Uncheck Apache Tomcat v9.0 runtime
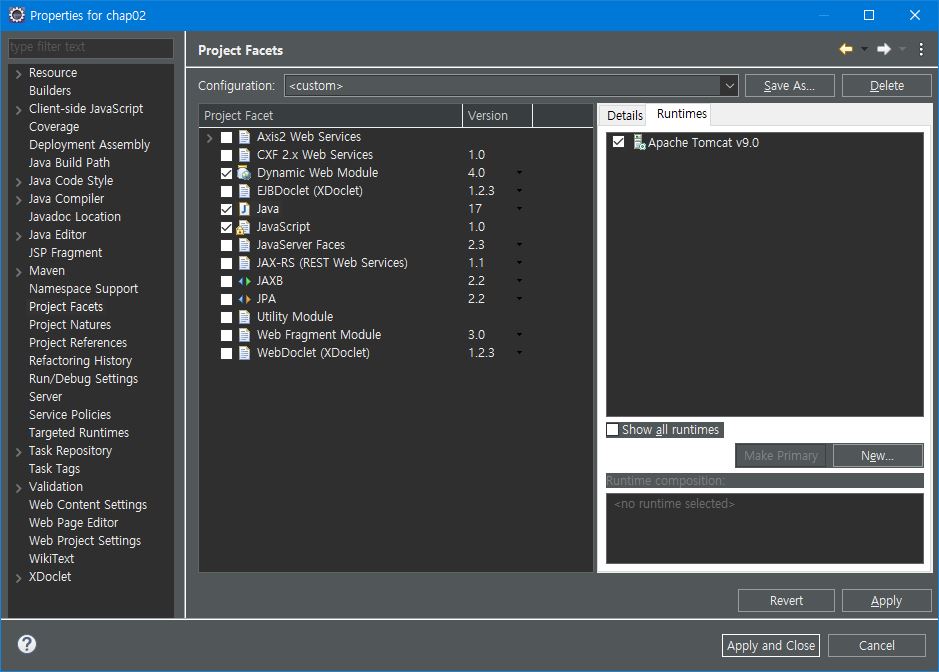The width and height of the screenshot is (939, 672). pos(619,142)
